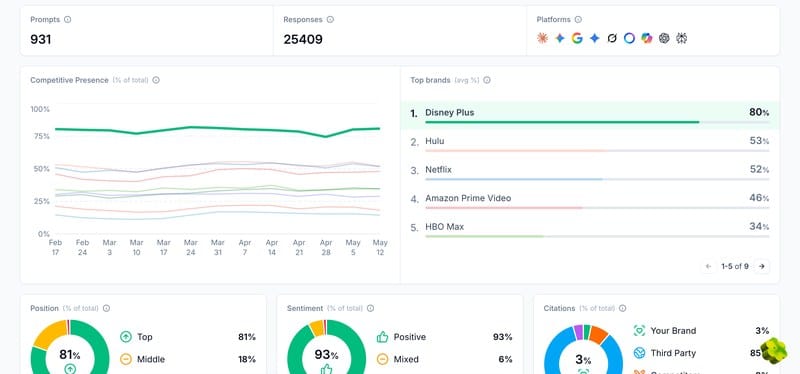Click the Google G platform icon
This screenshot has height=374, width=800.
coord(577,38)
